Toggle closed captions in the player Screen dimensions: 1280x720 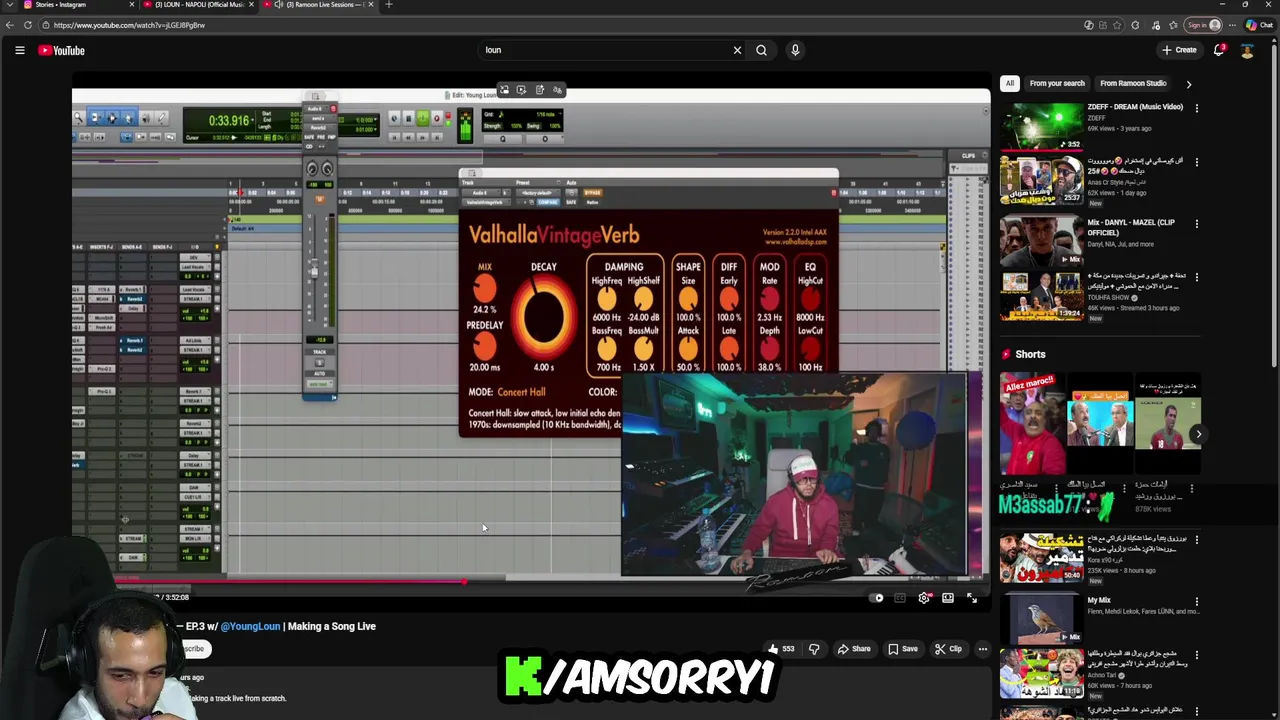tap(900, 598)
